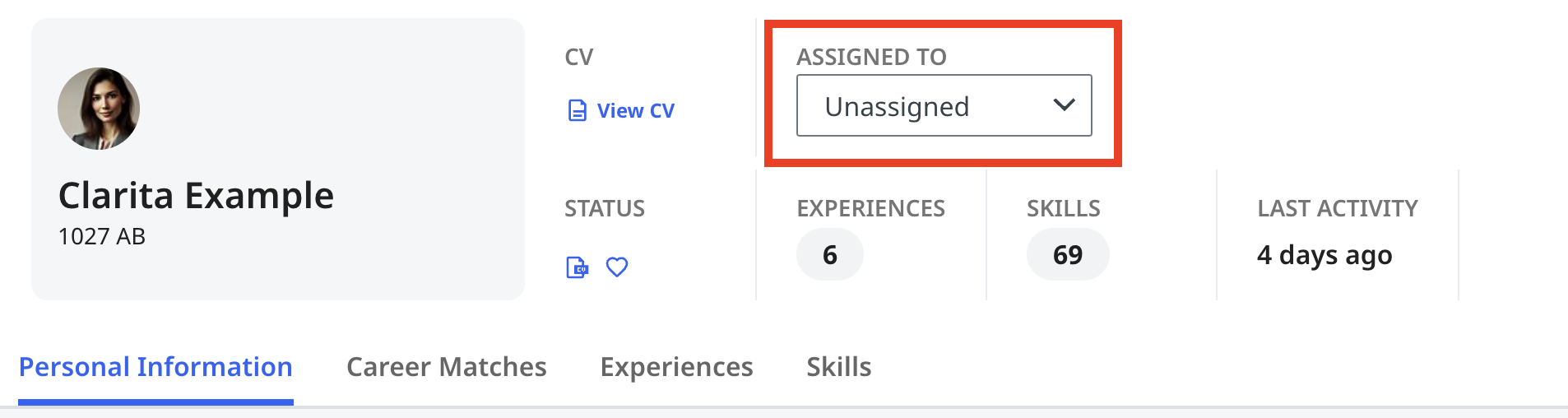
Task: Select the Skills tab
Action: (839, 367)
